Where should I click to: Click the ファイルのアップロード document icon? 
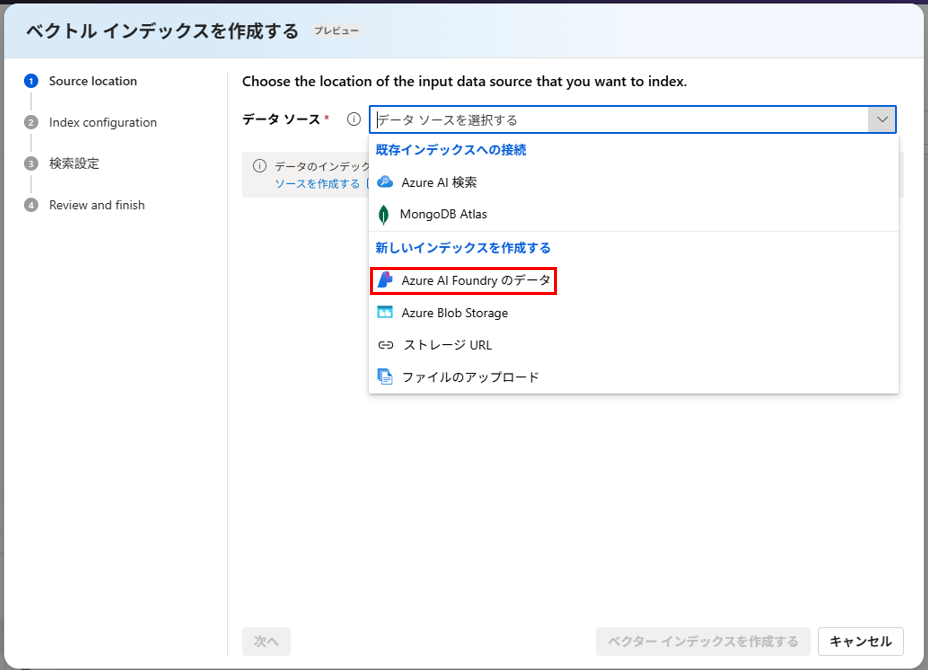(385, 376)
